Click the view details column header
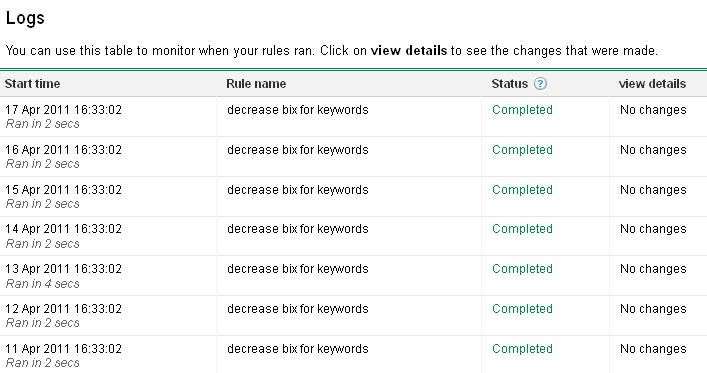 [x=652, y=83]
